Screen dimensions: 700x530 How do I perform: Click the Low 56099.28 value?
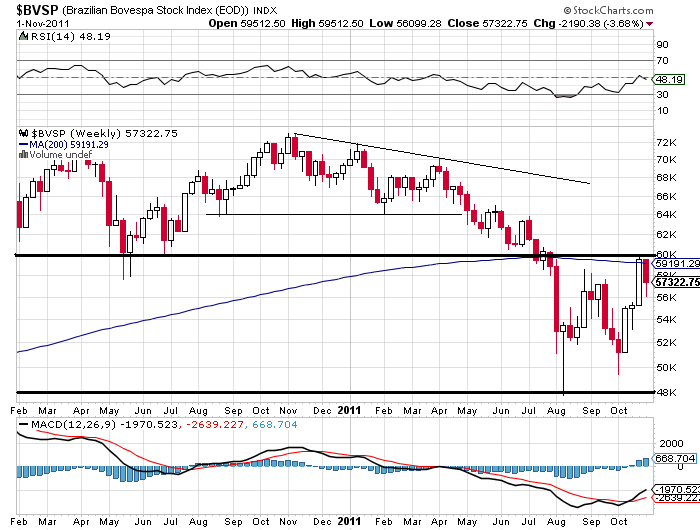[405, 24]
